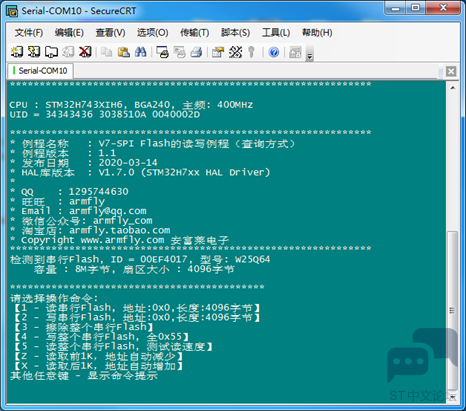The height and width of the screenshot is (411, 466).
Task: Click command 【3 - 擦除整个串行Flash】
Action: pyautogui.click(x=83, y=327)
